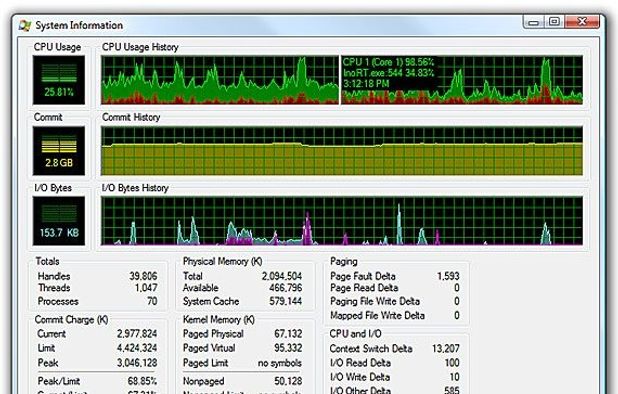Minimize the System Information window
The height and width of the screenshot is (394, 618).
(534, 22)
